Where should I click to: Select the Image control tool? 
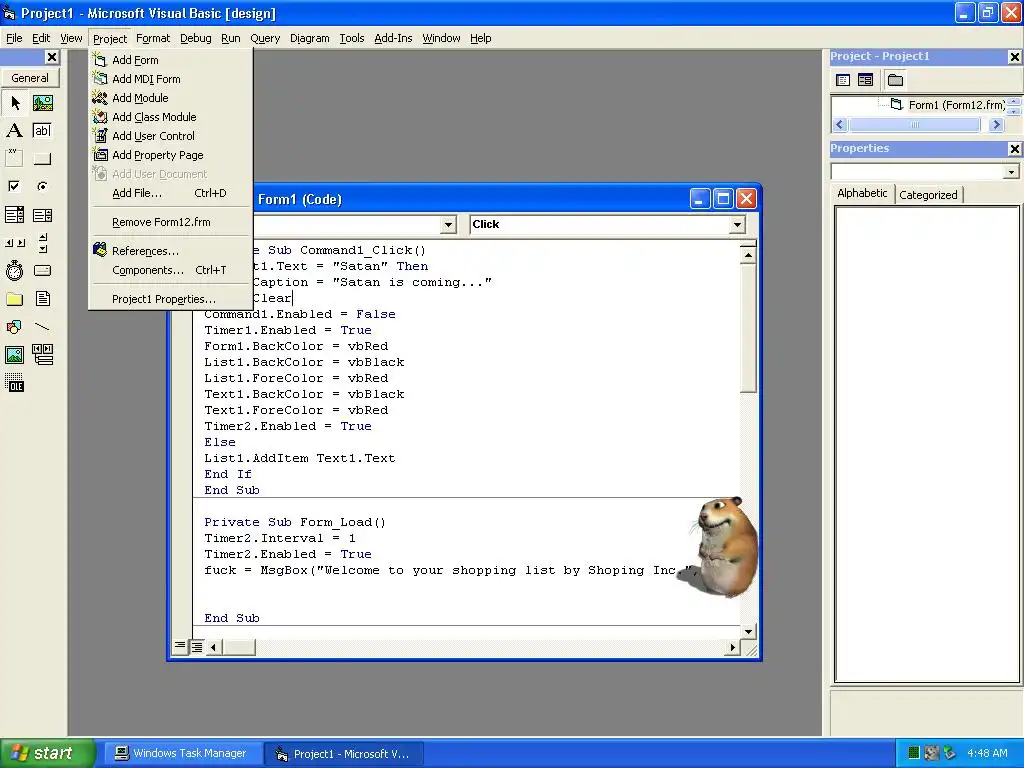[x=15, y=355]
